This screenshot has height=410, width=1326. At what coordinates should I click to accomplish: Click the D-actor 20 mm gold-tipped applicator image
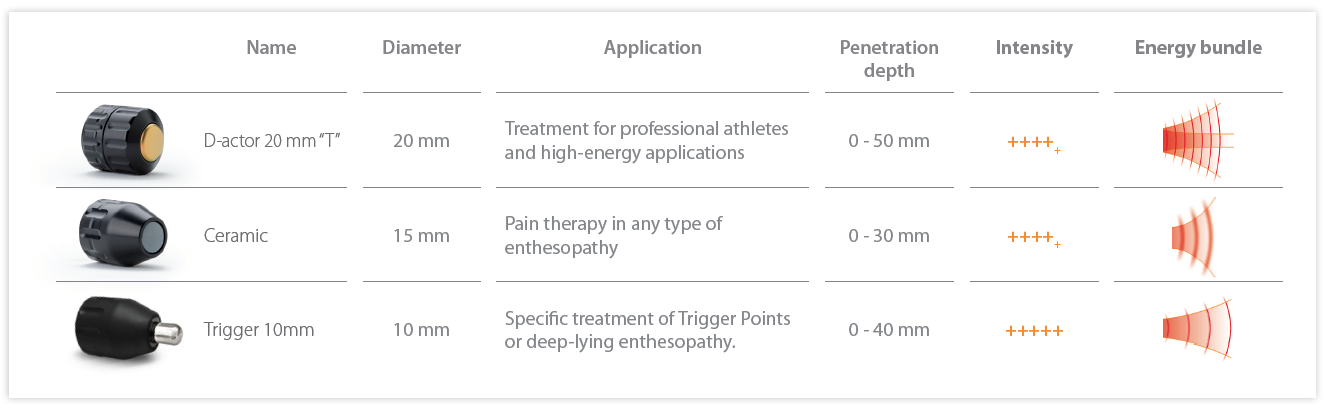click(123, 141)
